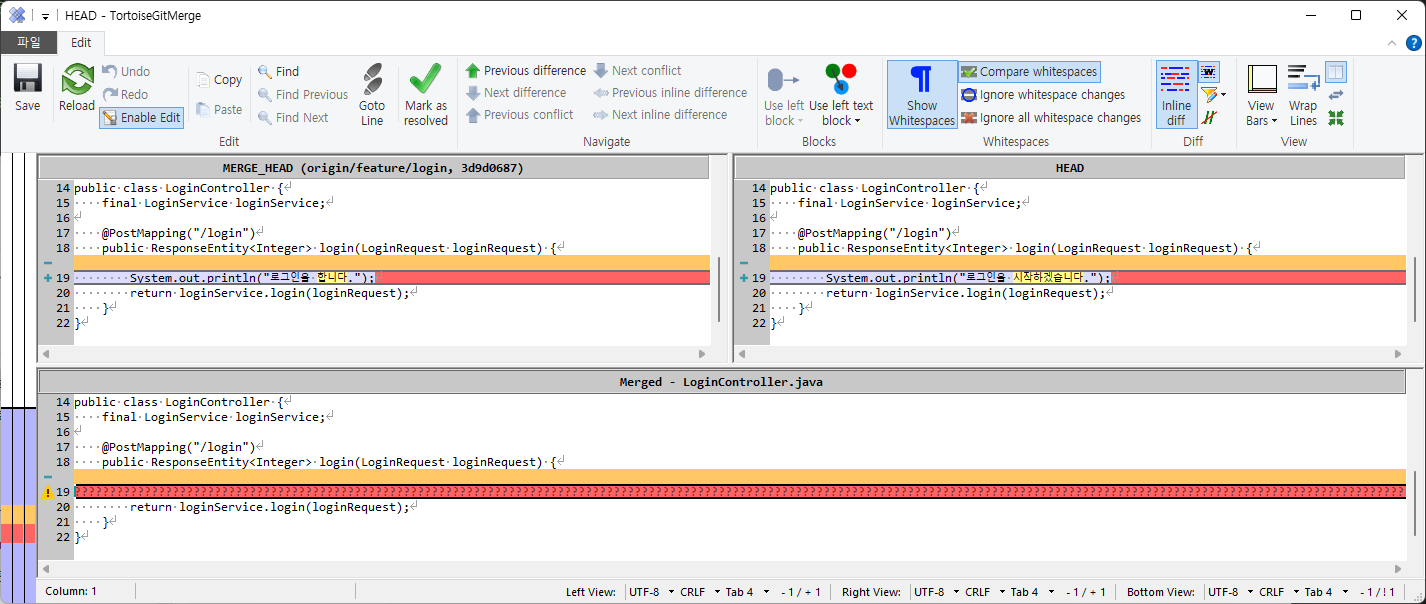
Task: Click the switch left and right views icon
Action: pyautogui.click(x=1336, y=95)
